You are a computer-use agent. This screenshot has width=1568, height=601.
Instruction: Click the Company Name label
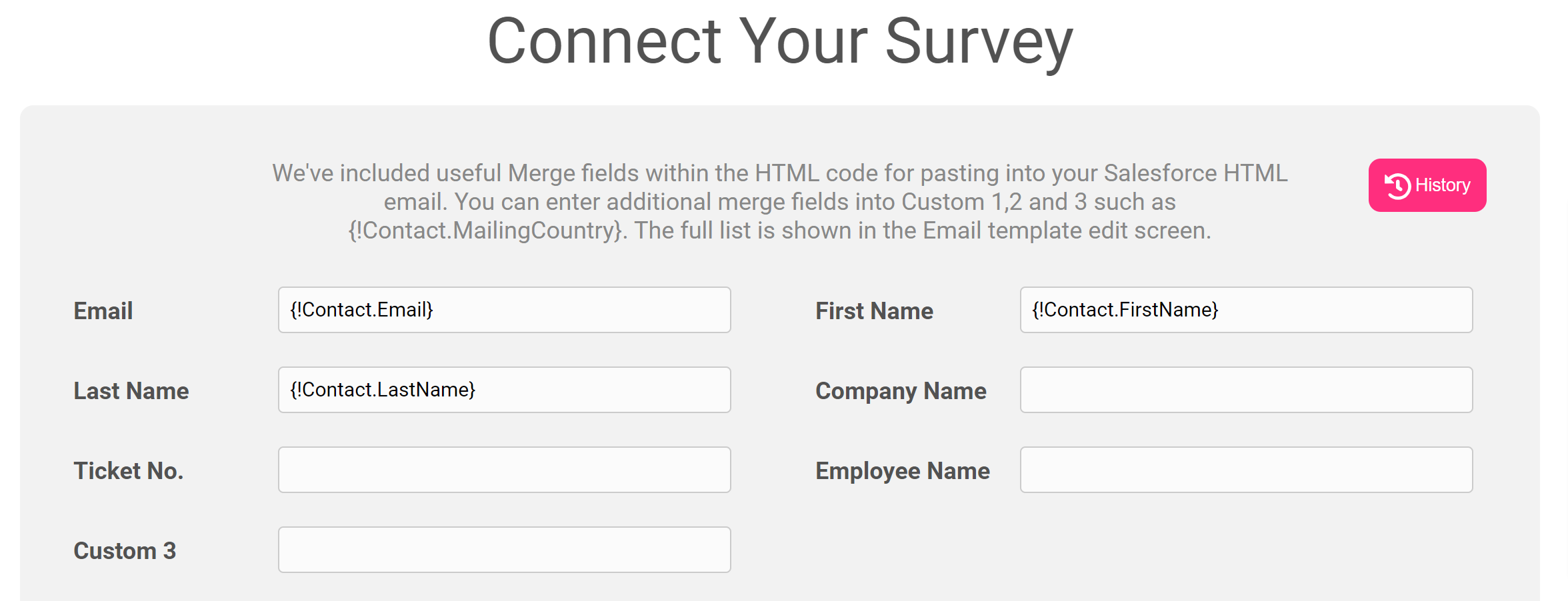[x=901, y=391]
